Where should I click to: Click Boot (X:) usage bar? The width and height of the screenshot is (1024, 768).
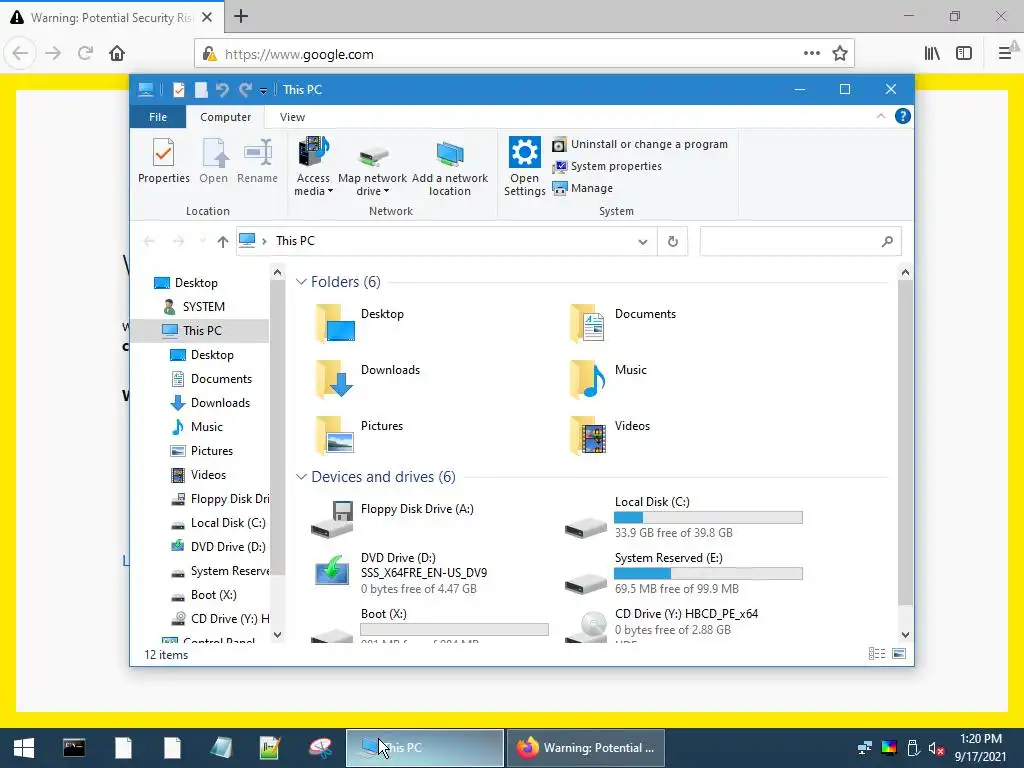[x=455, y=630]
